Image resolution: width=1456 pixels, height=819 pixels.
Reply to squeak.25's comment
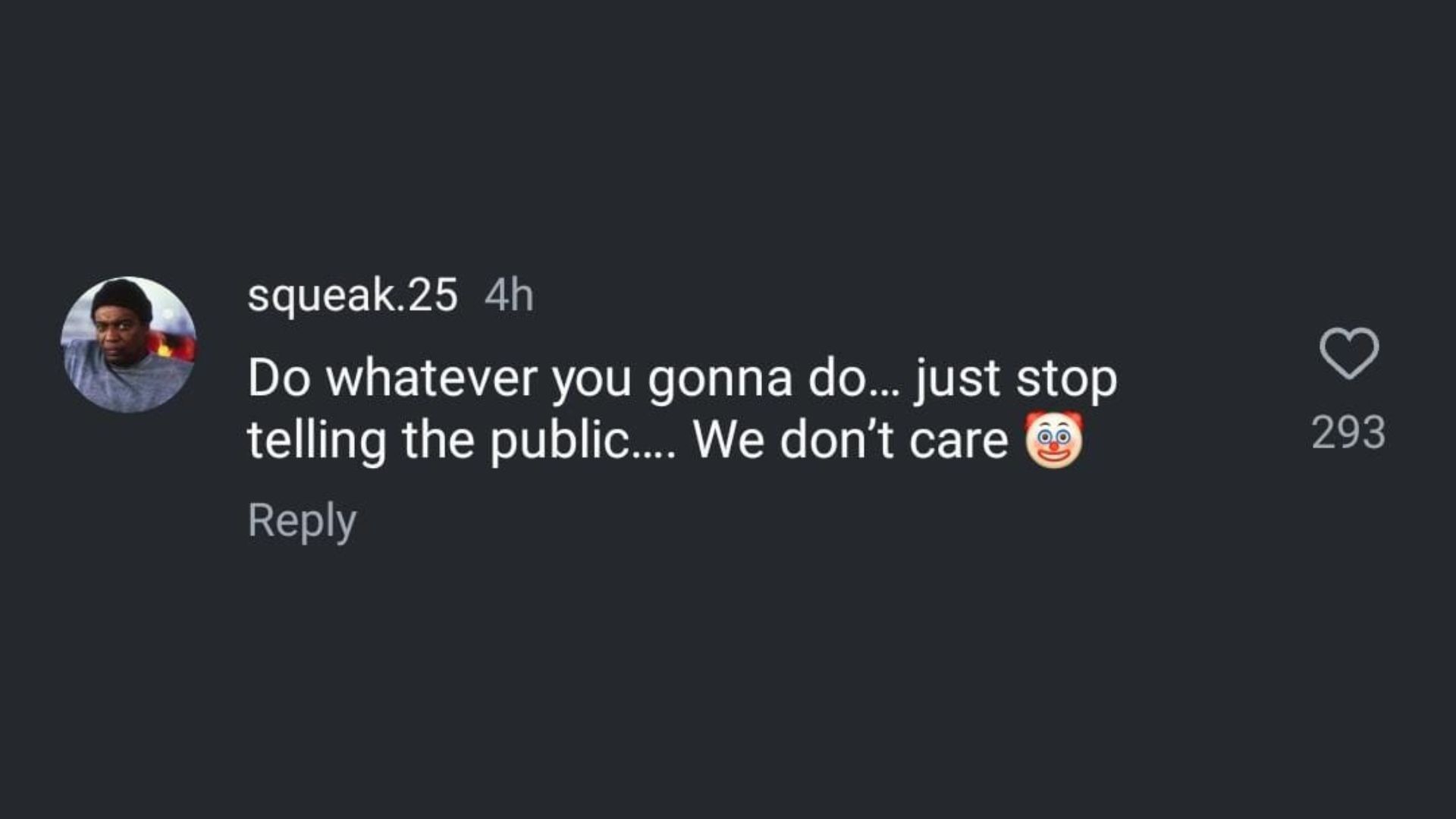pyautogui.click(x=302, y=521)
